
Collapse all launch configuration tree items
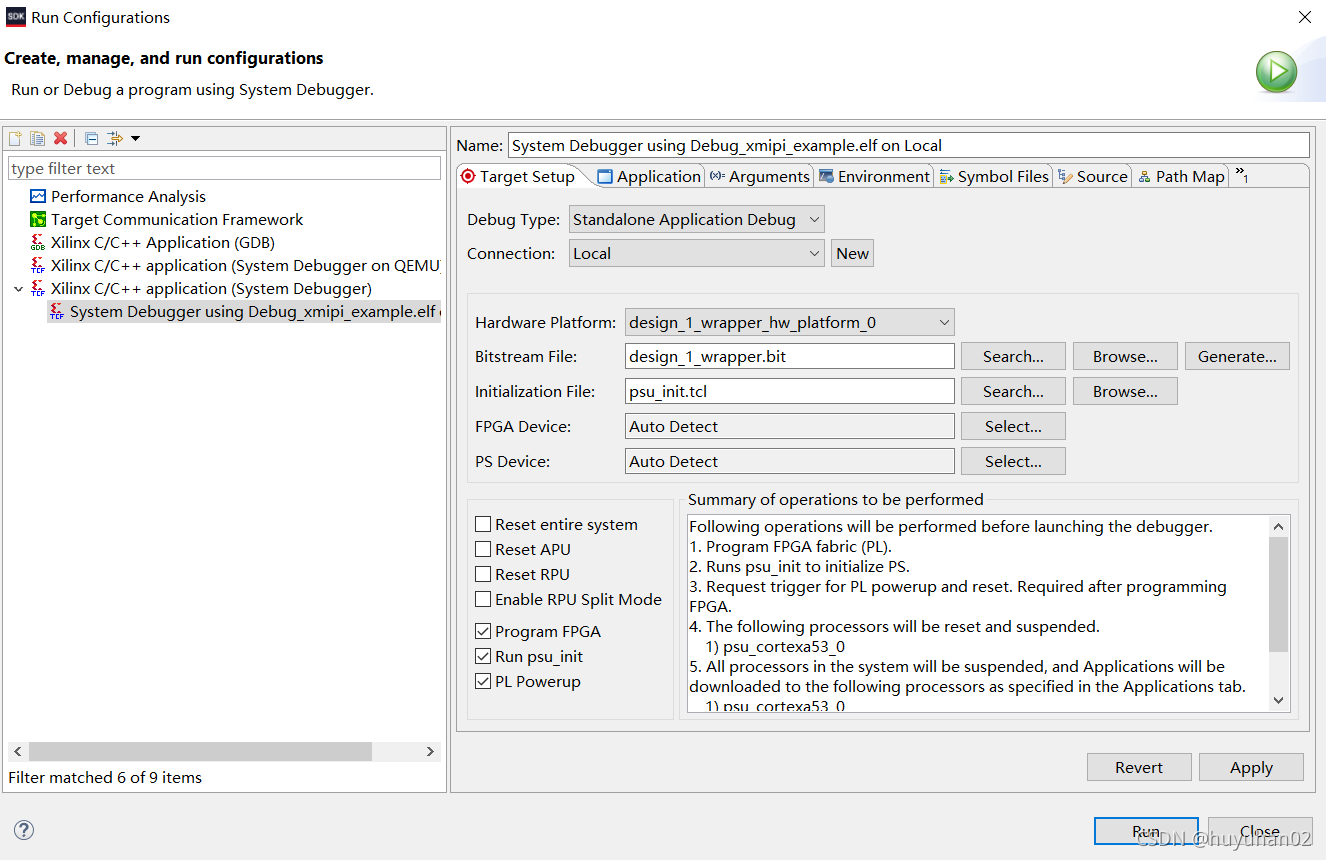tap(91, 138)
